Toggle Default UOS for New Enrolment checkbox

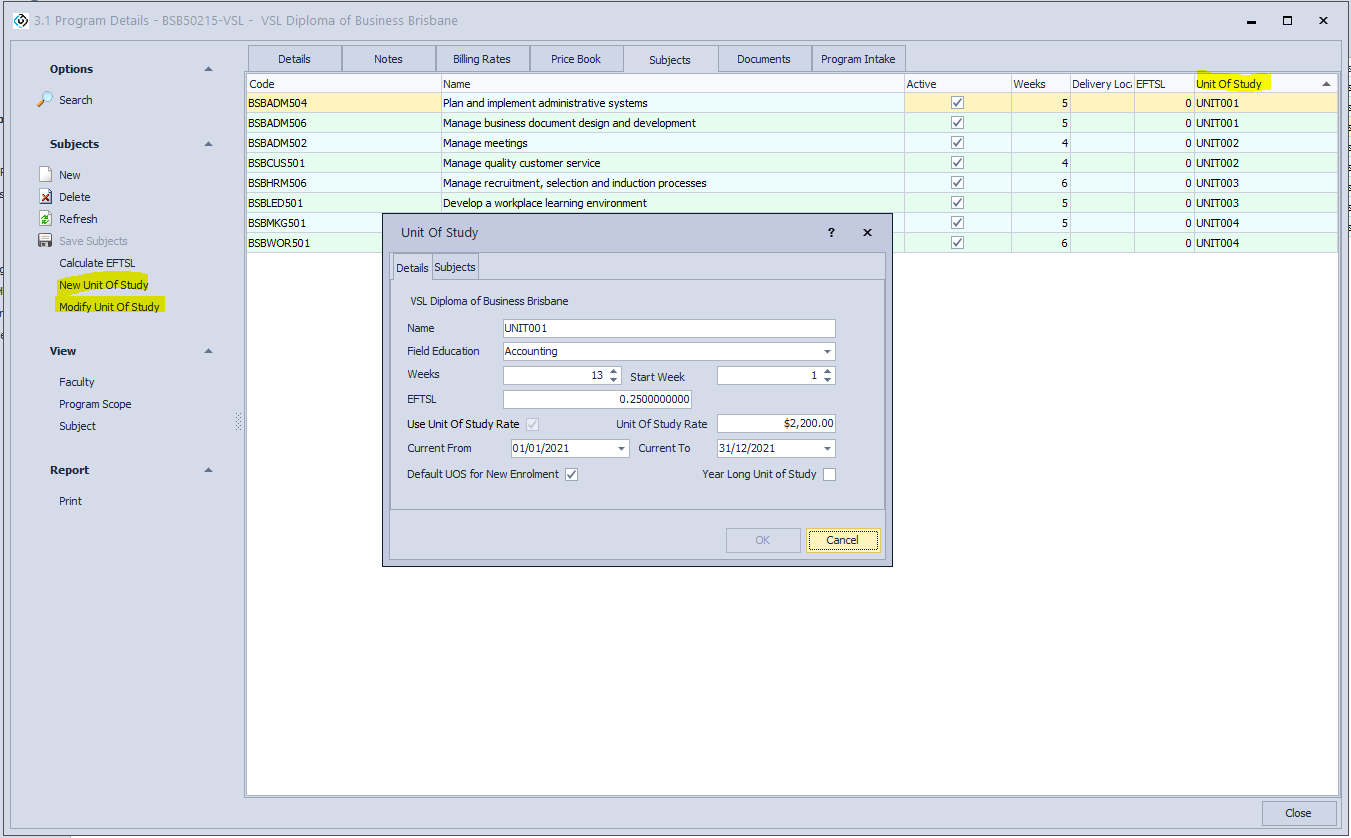coord(571,474)
